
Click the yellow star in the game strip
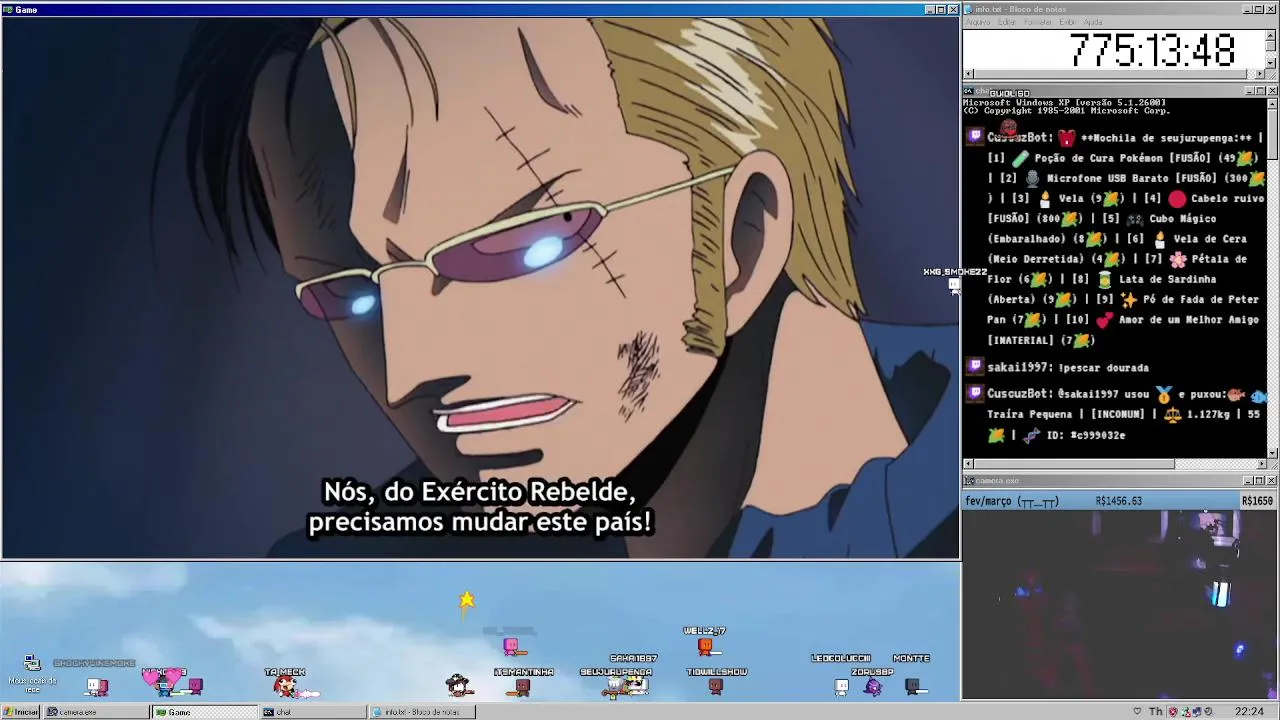467,599
